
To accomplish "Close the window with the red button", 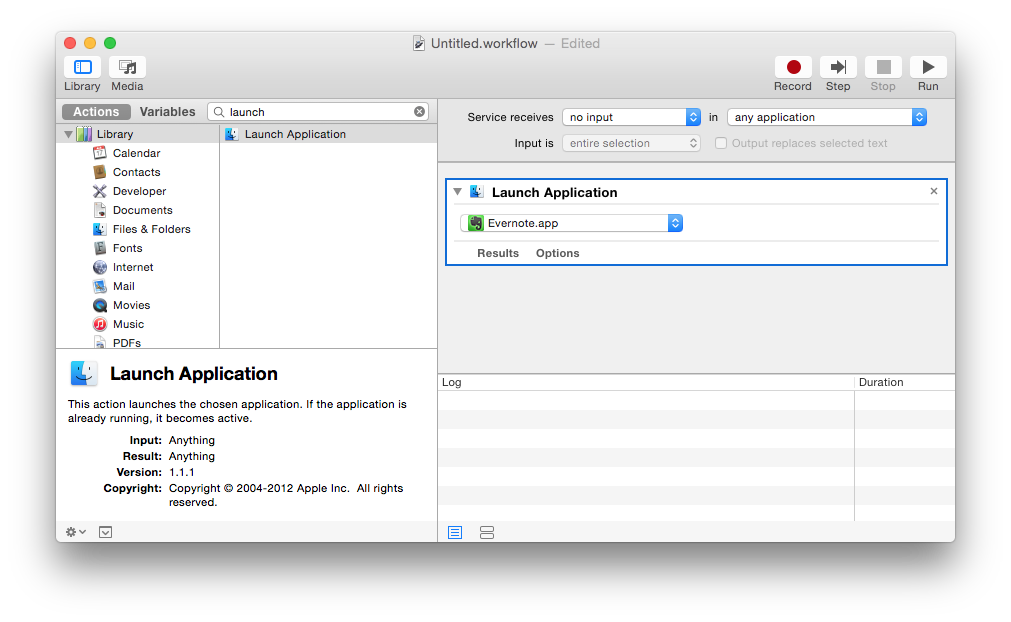I will 70,43.
